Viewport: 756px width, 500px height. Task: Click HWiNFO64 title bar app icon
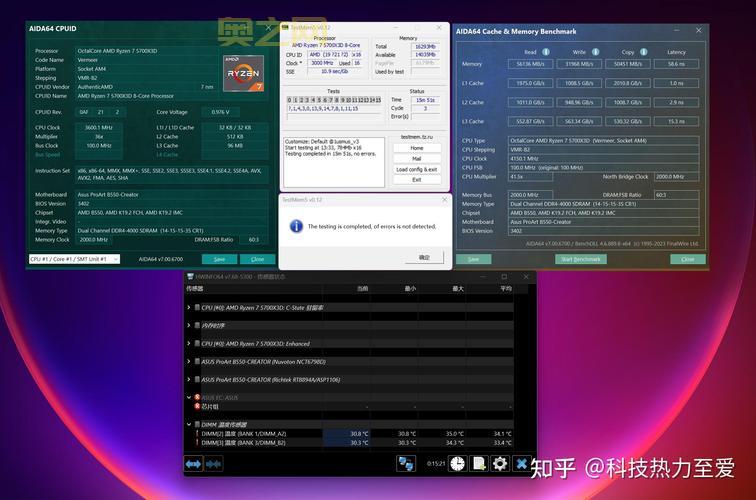point(190,277)
